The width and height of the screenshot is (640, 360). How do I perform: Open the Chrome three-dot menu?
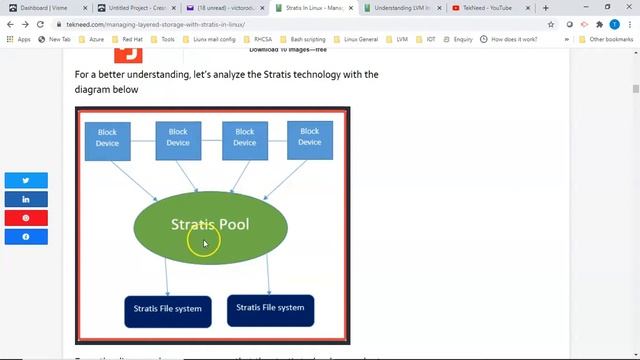coord(630,24)
